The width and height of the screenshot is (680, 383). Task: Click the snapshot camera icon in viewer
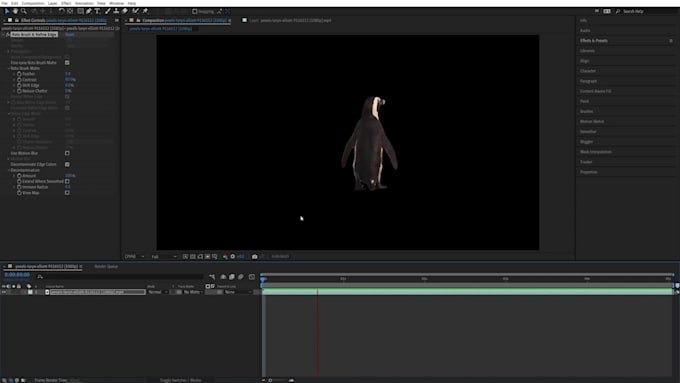click(x=255, y=256)
